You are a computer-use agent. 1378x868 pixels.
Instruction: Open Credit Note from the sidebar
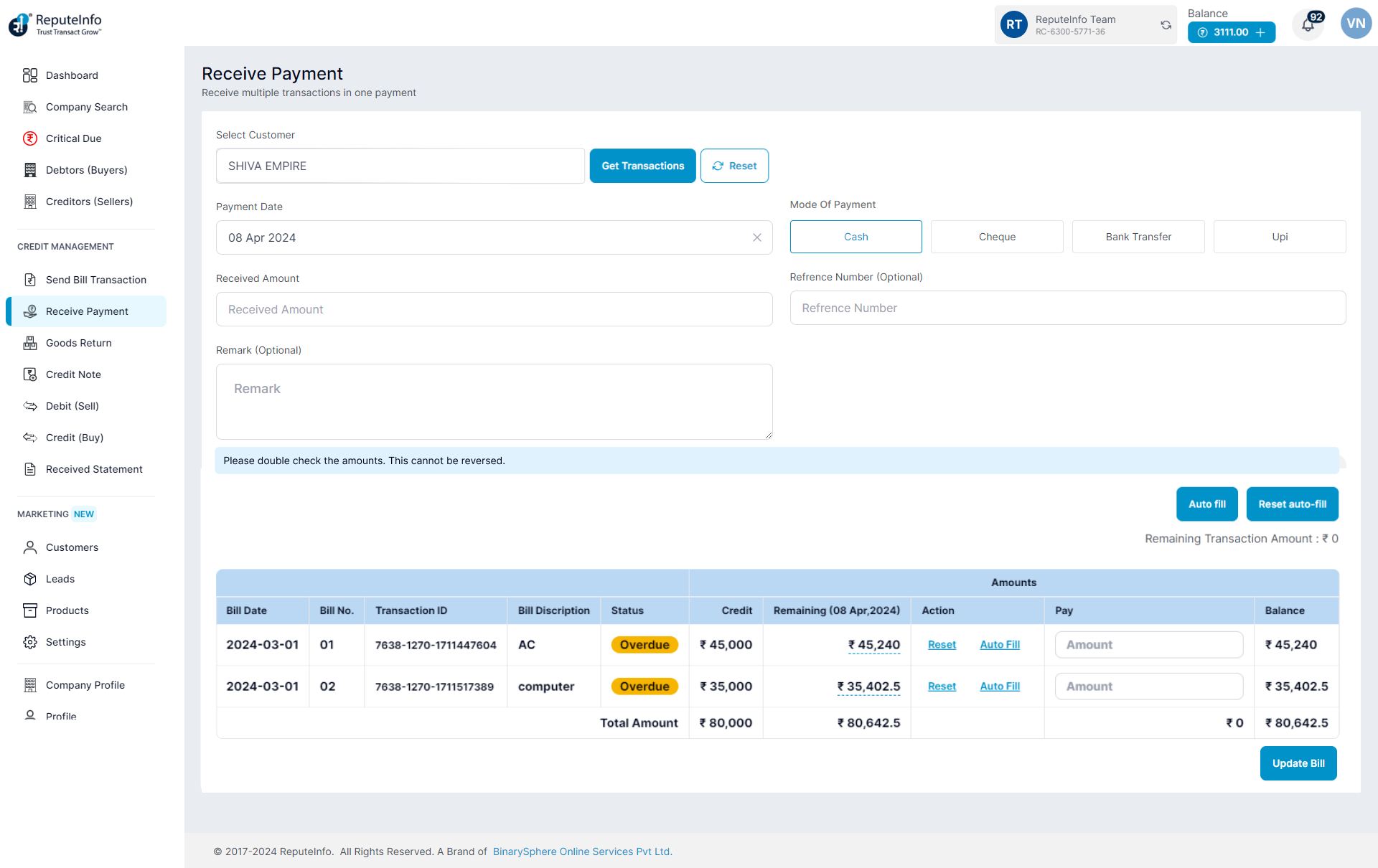pyautogui.click(x=72, y=374)
